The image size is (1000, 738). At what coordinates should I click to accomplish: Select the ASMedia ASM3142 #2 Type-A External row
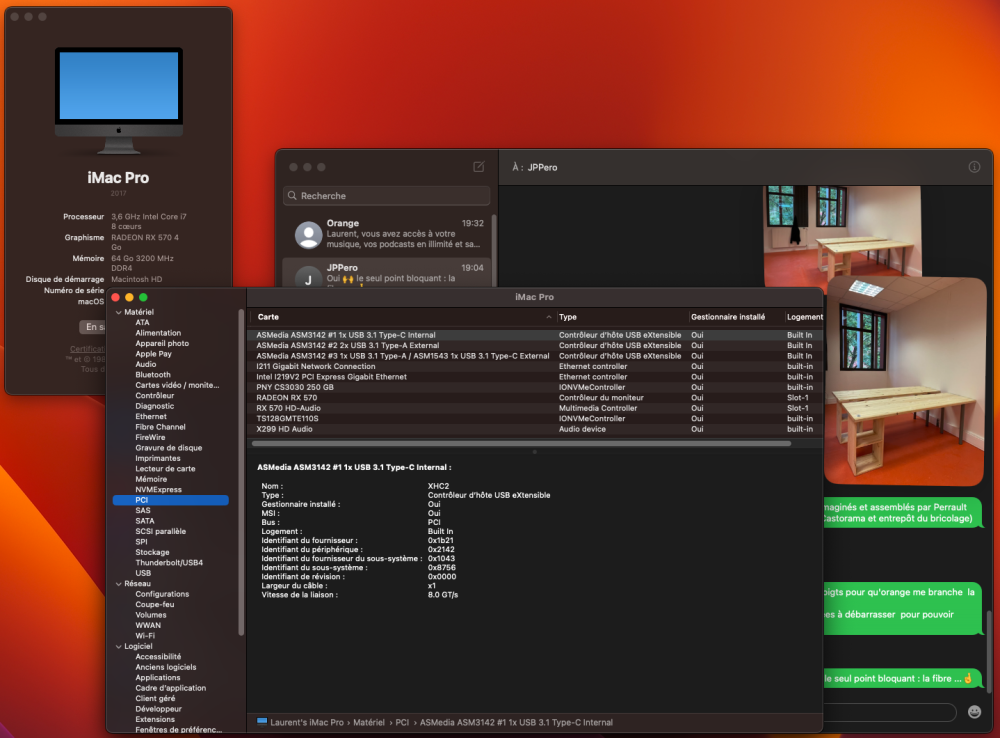click(534, 346)
